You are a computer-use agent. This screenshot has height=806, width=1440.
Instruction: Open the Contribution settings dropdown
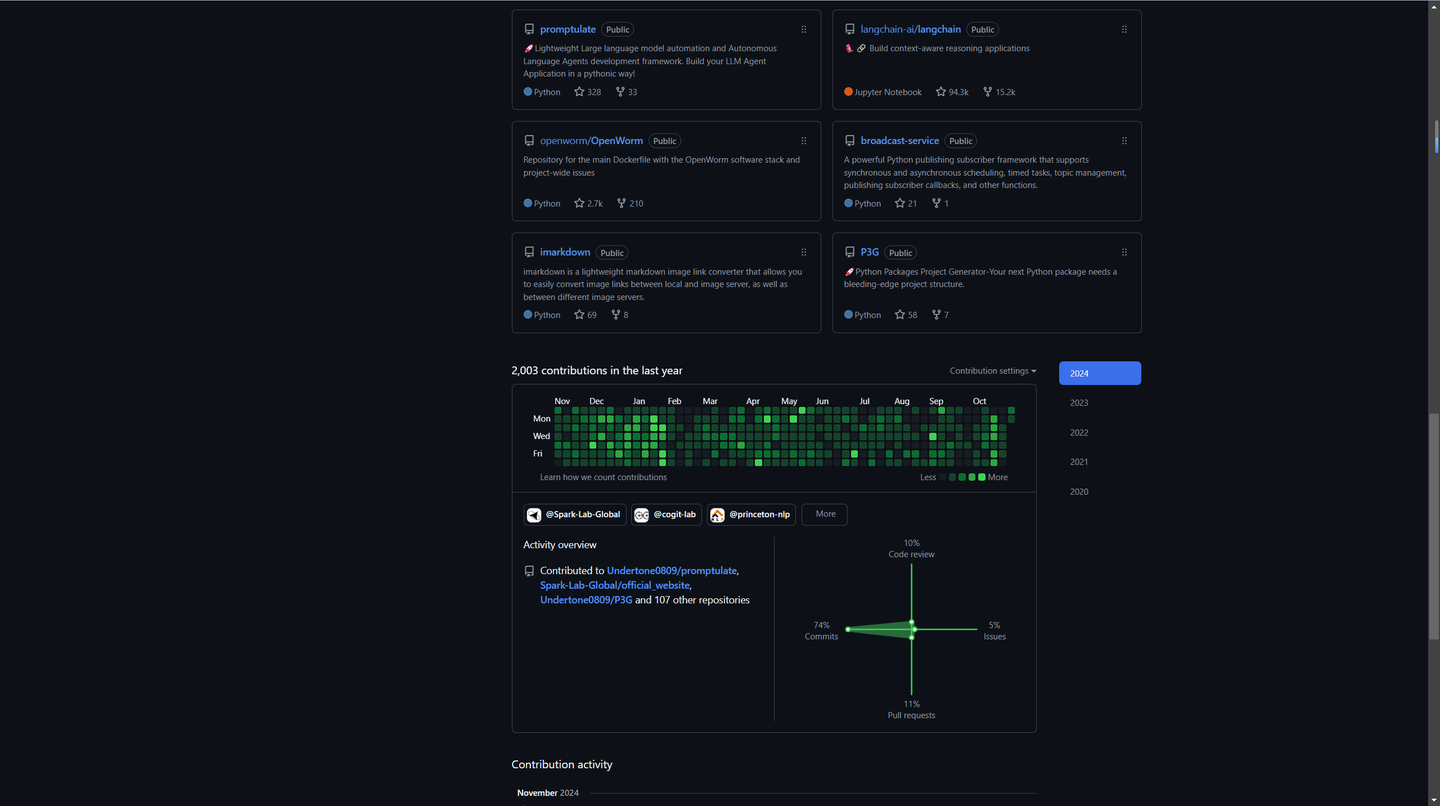point(992,370)
